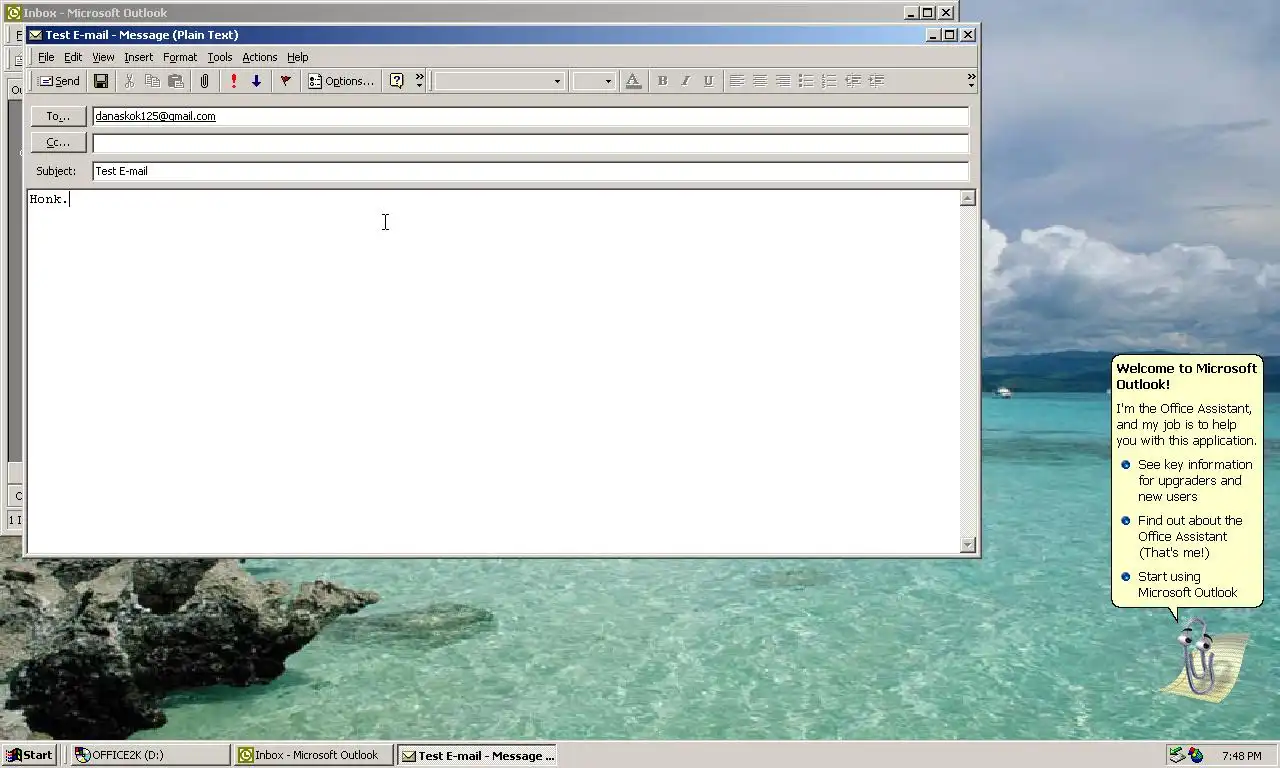
Task: Click the To... recipients button
Action: 58,116
